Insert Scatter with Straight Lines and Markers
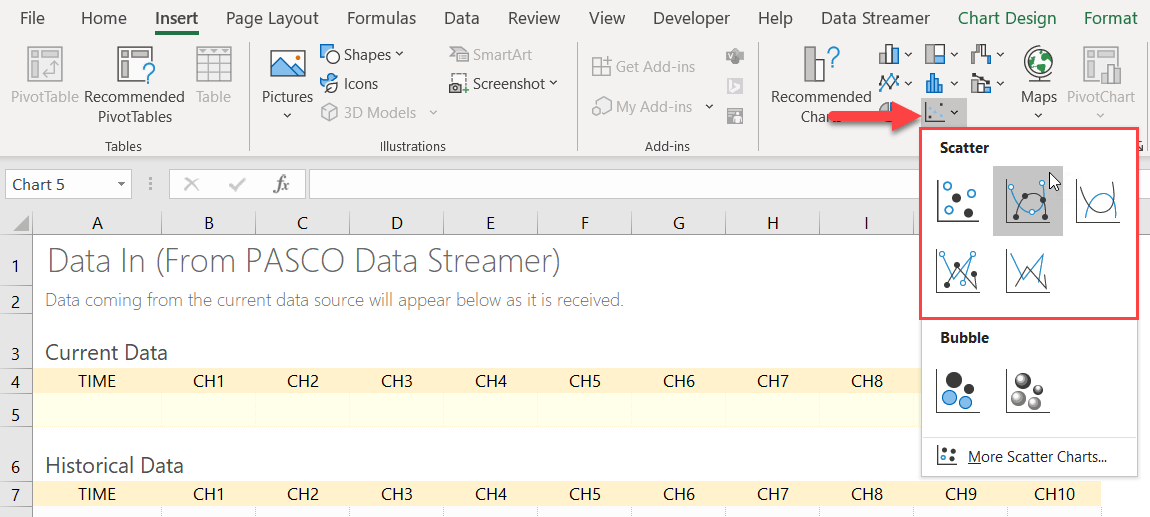The image size is (1150, 517). (x=957, y=270)
